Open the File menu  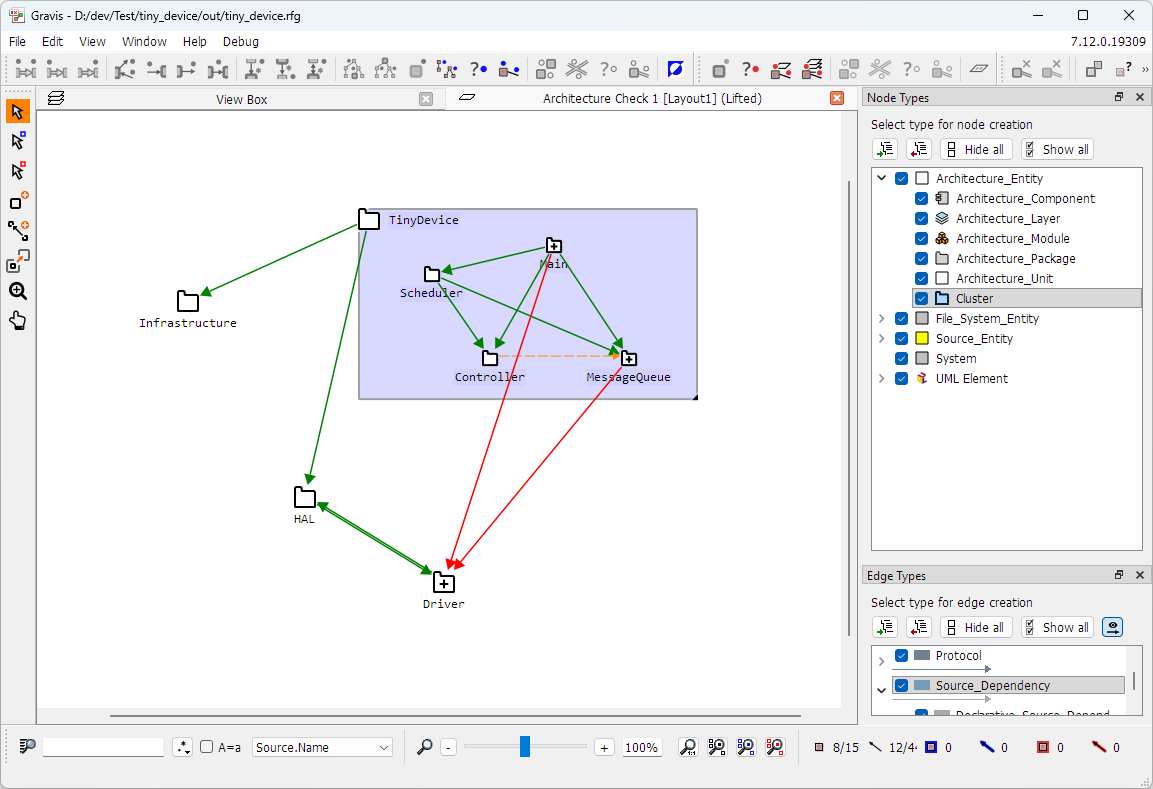pos(17,42)
